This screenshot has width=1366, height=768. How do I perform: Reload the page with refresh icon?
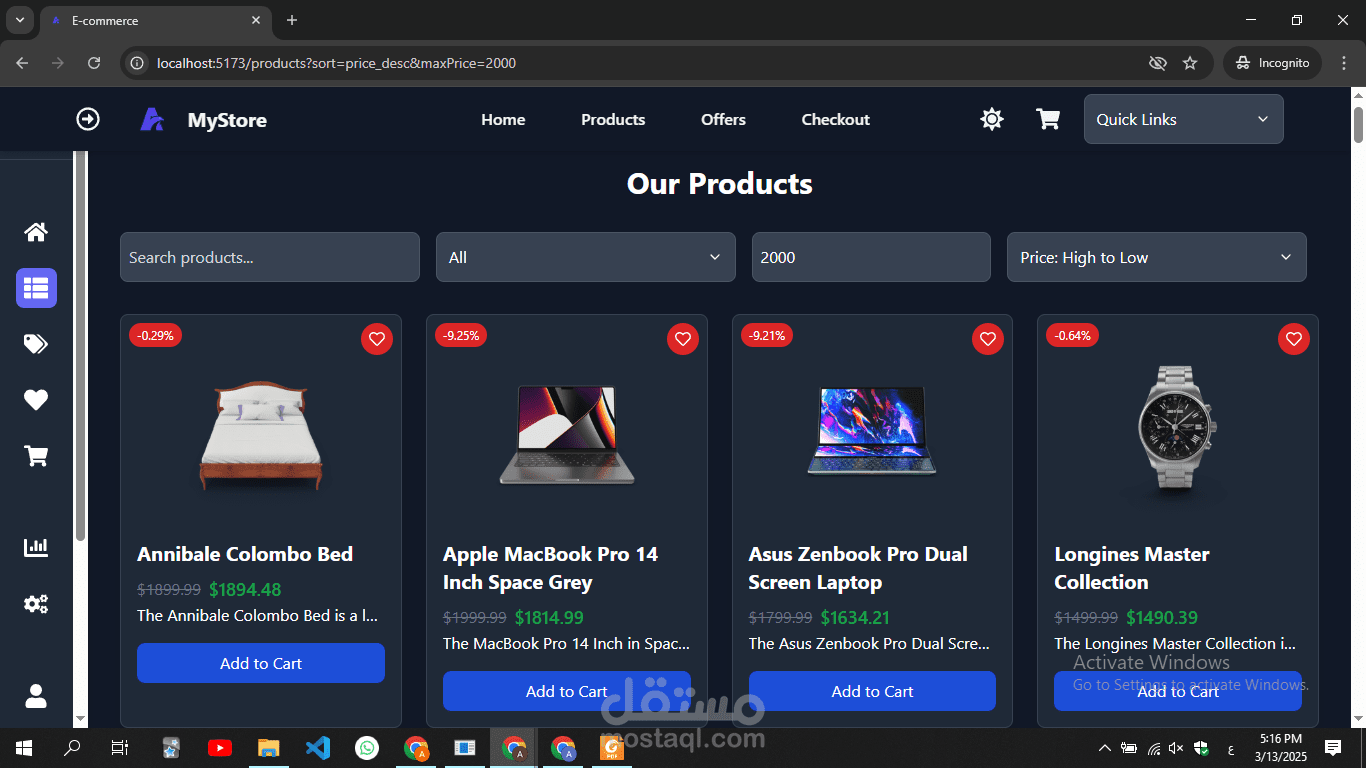click(94, 63)
